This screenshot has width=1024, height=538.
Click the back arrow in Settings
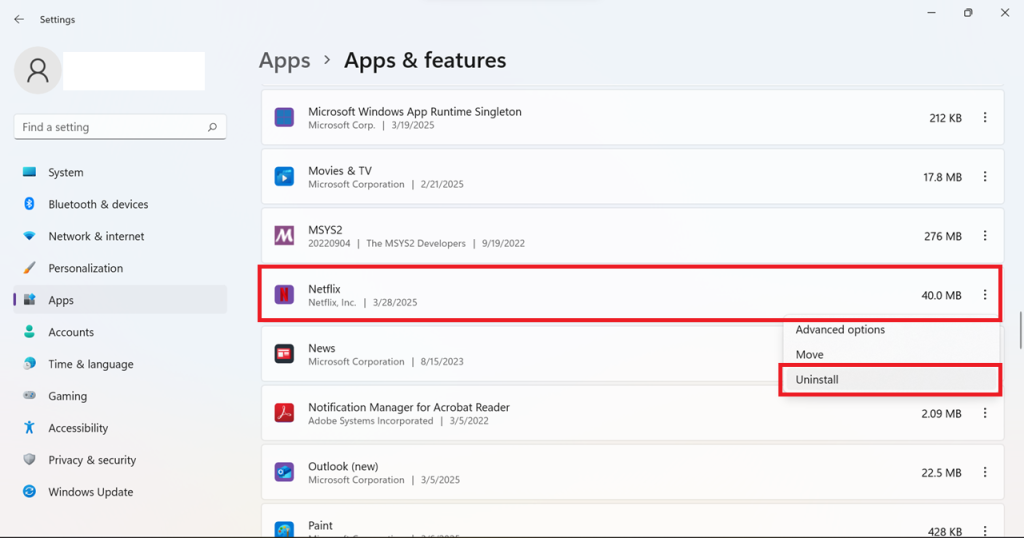pos(19,20)
